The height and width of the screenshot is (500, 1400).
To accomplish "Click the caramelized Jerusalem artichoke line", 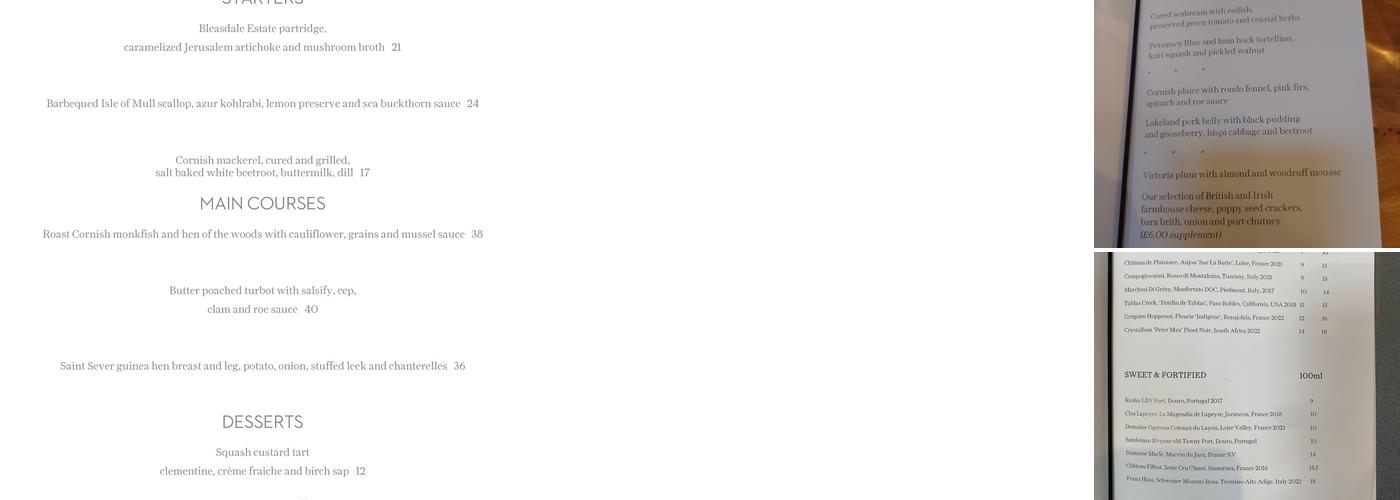I will 263,47.
